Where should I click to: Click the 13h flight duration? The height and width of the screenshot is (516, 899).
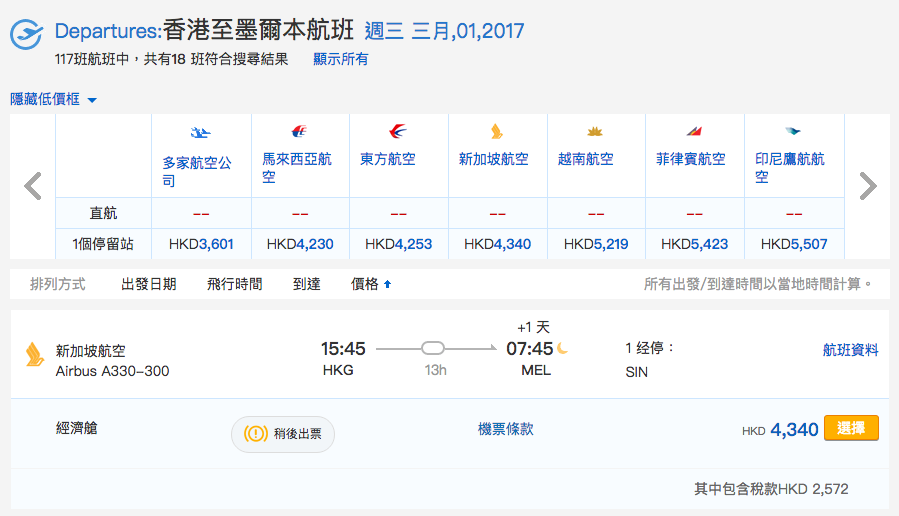pos(435,370)
